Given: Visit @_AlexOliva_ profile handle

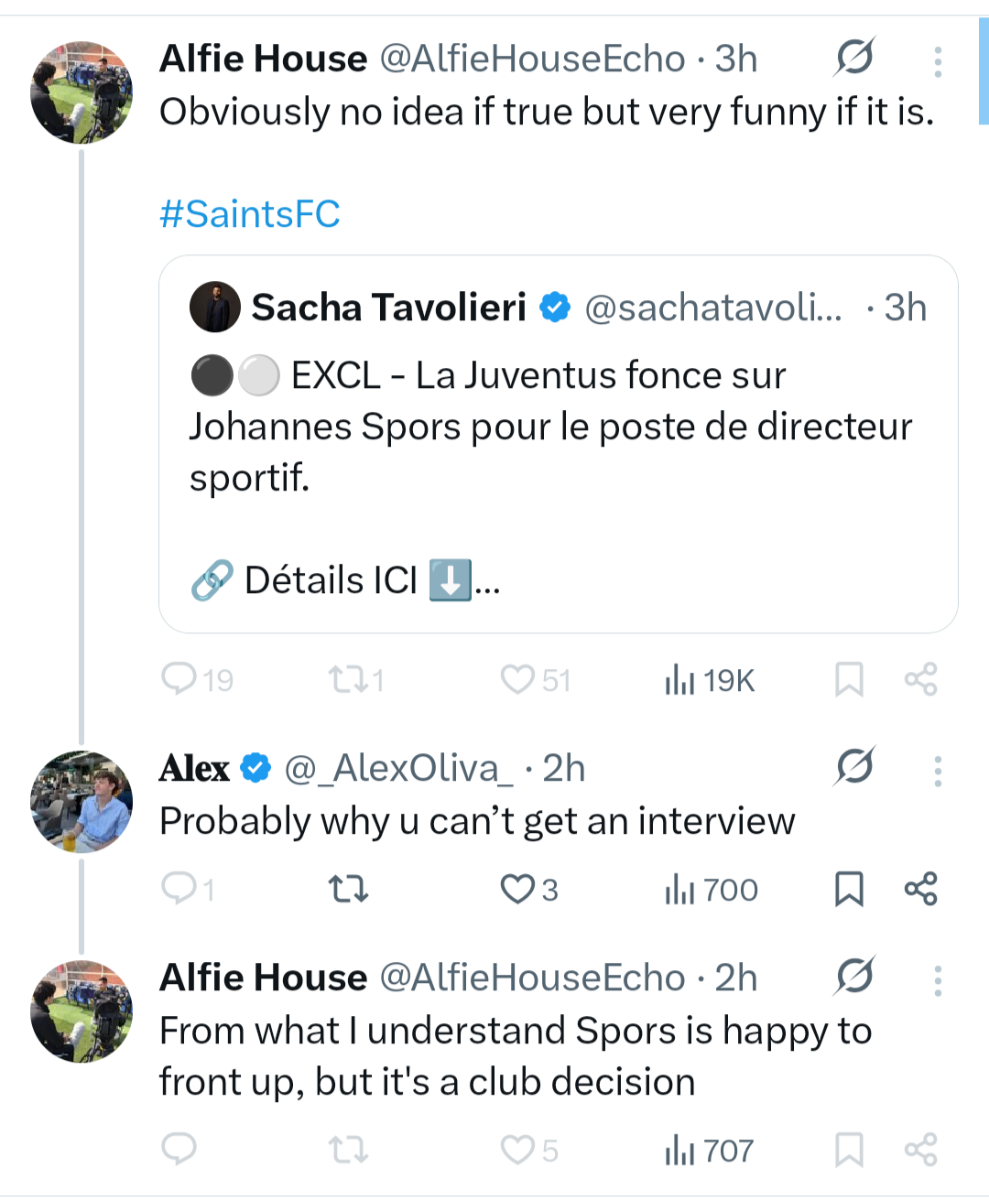Looking at the screenshot, I should (x=399, y=769).
